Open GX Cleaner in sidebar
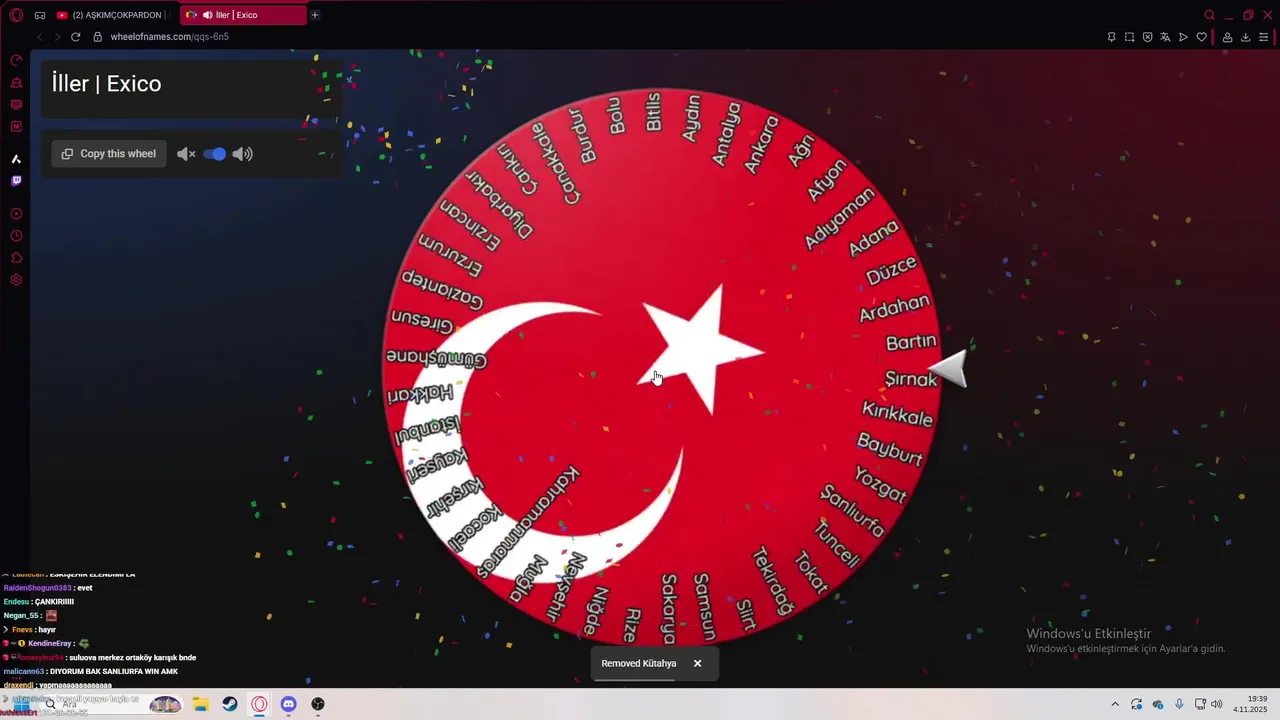The width and height of the screenshot is (1280, 720). tap(16, 83)
